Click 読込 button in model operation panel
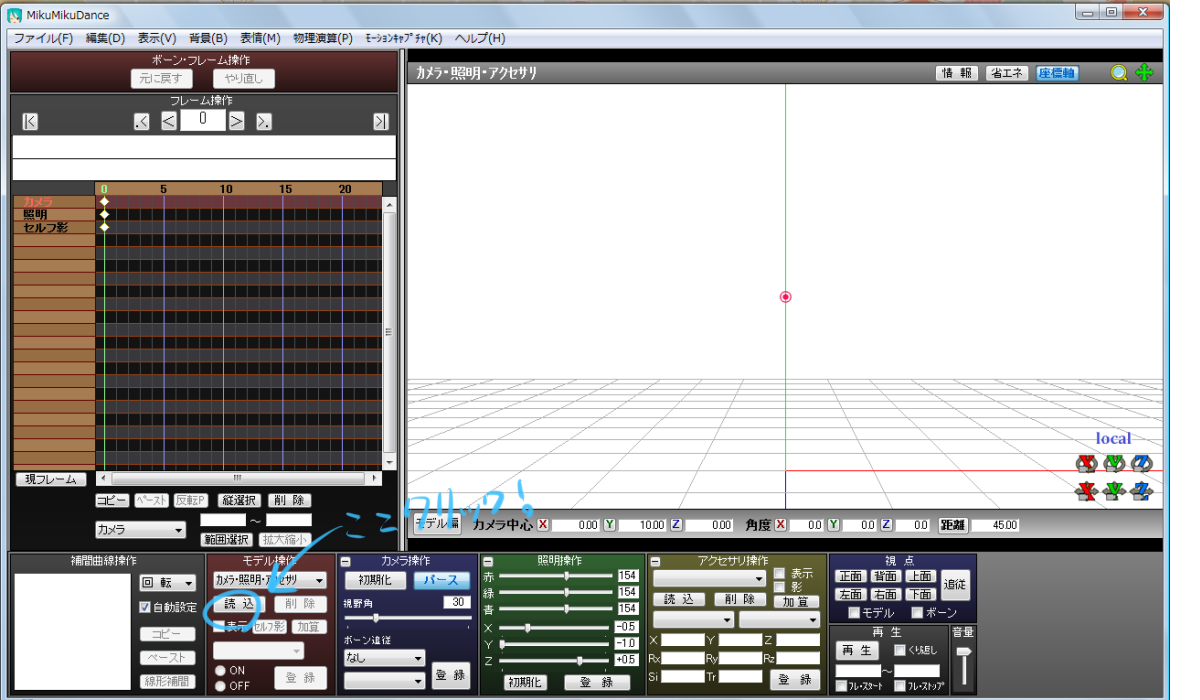The width and height of the screenshot is (1200, 700). (x=240, y=604)
